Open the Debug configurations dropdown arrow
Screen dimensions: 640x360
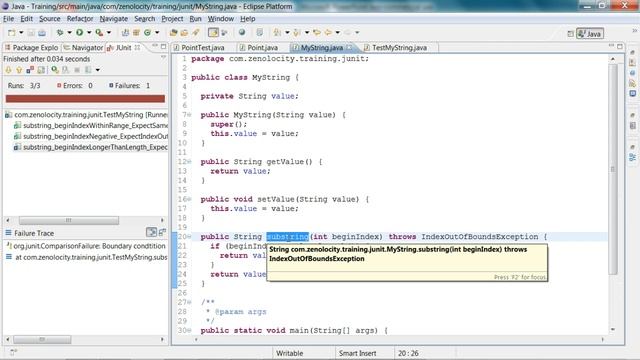click(69, 33)
